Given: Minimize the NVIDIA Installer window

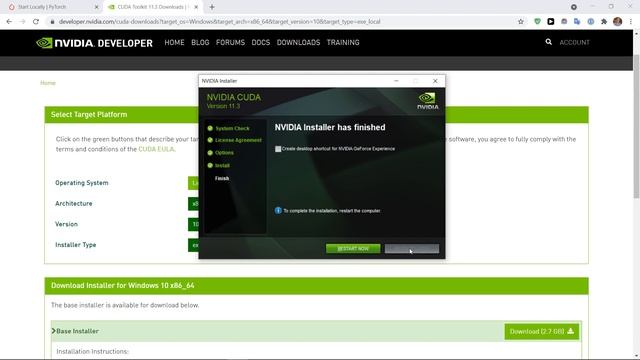Looking at the screenshot, I should [x=396, y=81].
